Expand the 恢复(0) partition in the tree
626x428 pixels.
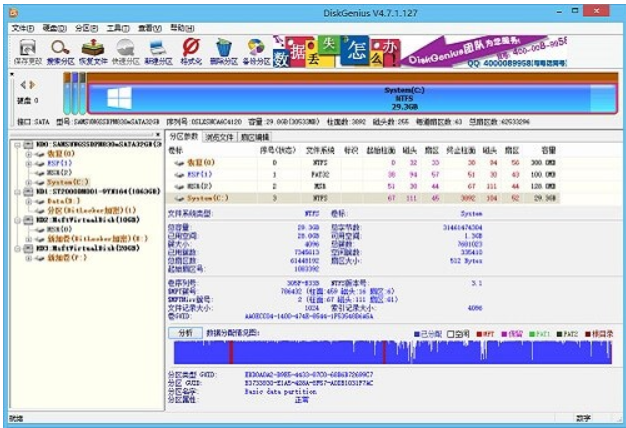pyautogui.click(x=29, y=154)
